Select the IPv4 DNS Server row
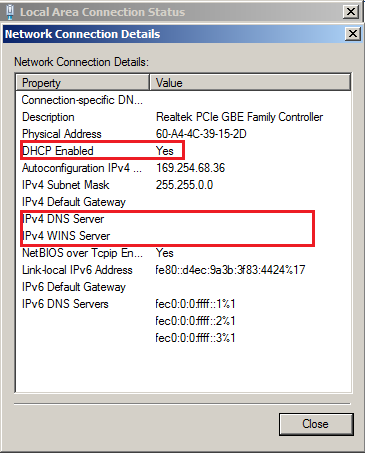The height and width of the screenshot is (453, 365). (183, 219)
